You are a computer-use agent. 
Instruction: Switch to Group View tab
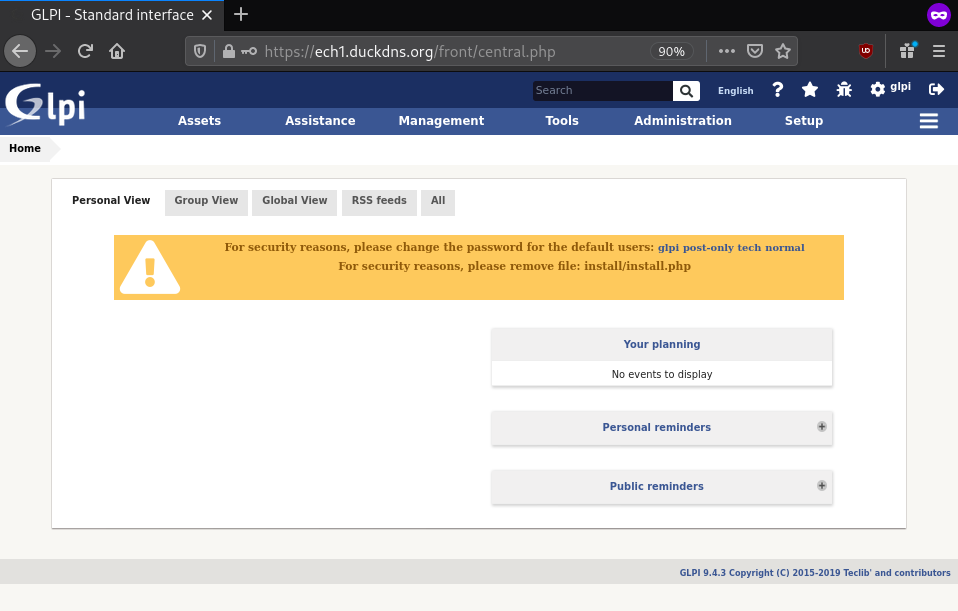(206, 202)
